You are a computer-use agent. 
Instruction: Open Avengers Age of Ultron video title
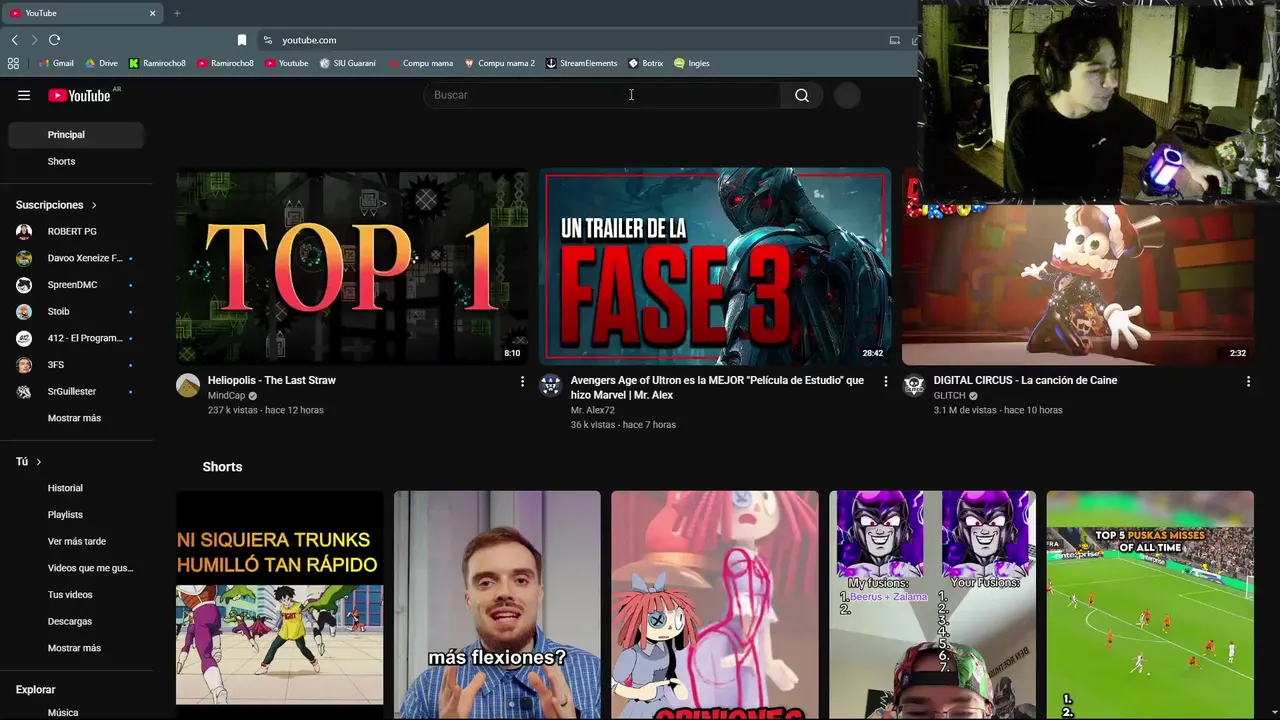point(717,387)
